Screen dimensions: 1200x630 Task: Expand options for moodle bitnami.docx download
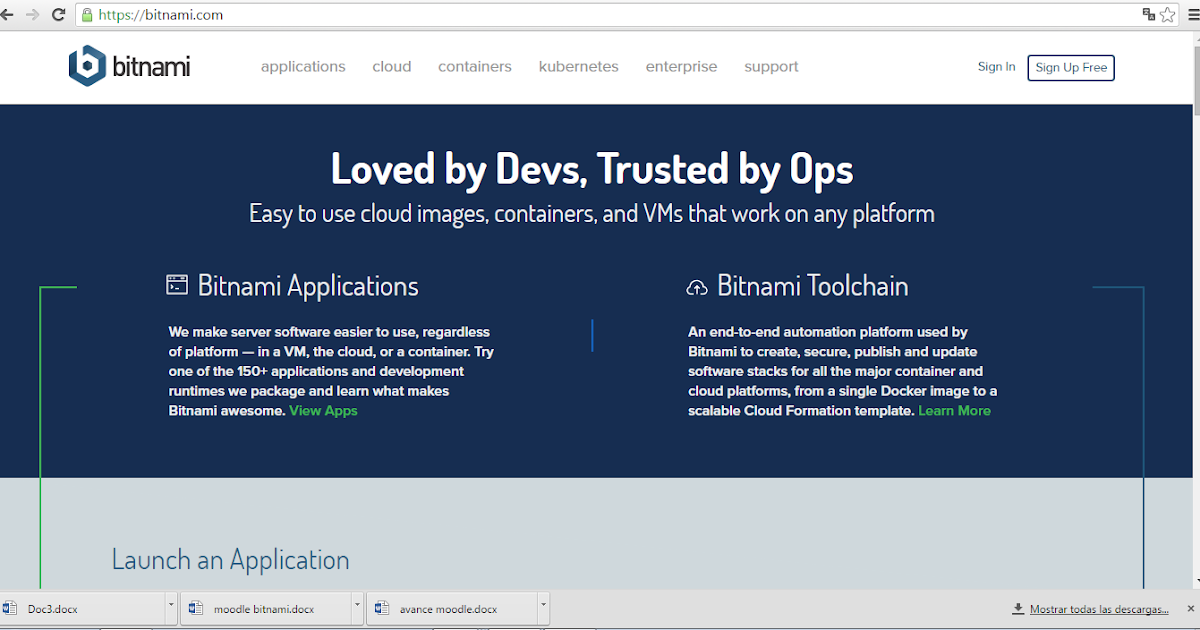pos(355,608)
